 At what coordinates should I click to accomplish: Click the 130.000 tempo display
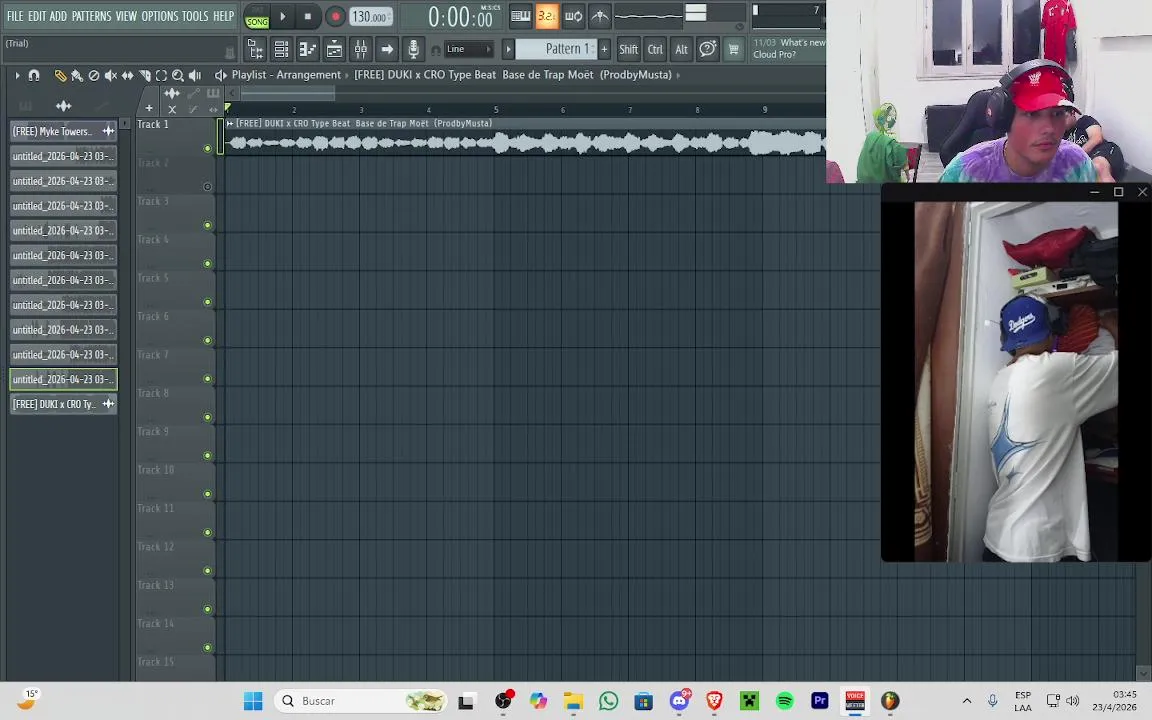(x=371, y=17)
